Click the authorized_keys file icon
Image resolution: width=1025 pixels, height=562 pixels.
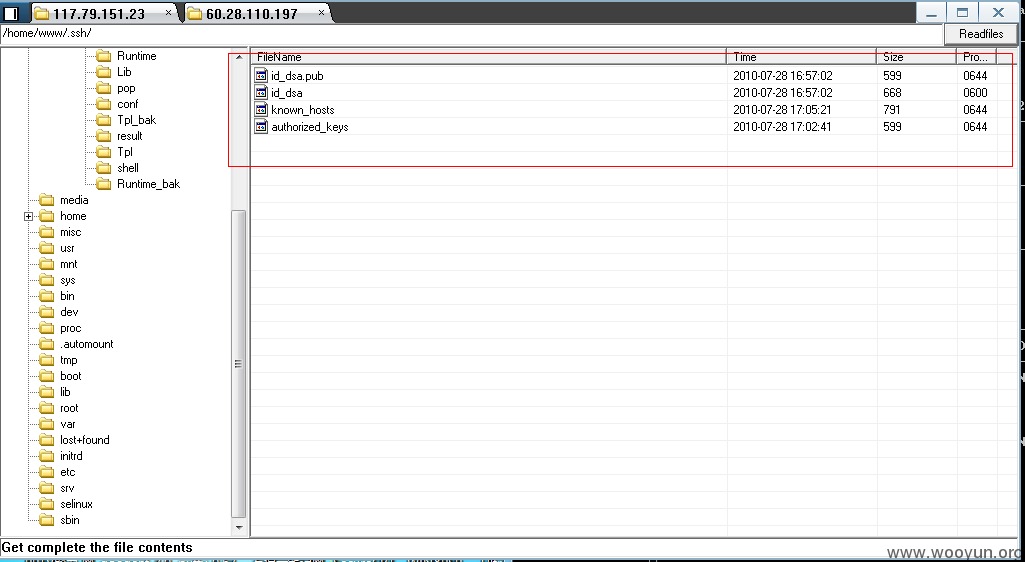tap(261, 126)
